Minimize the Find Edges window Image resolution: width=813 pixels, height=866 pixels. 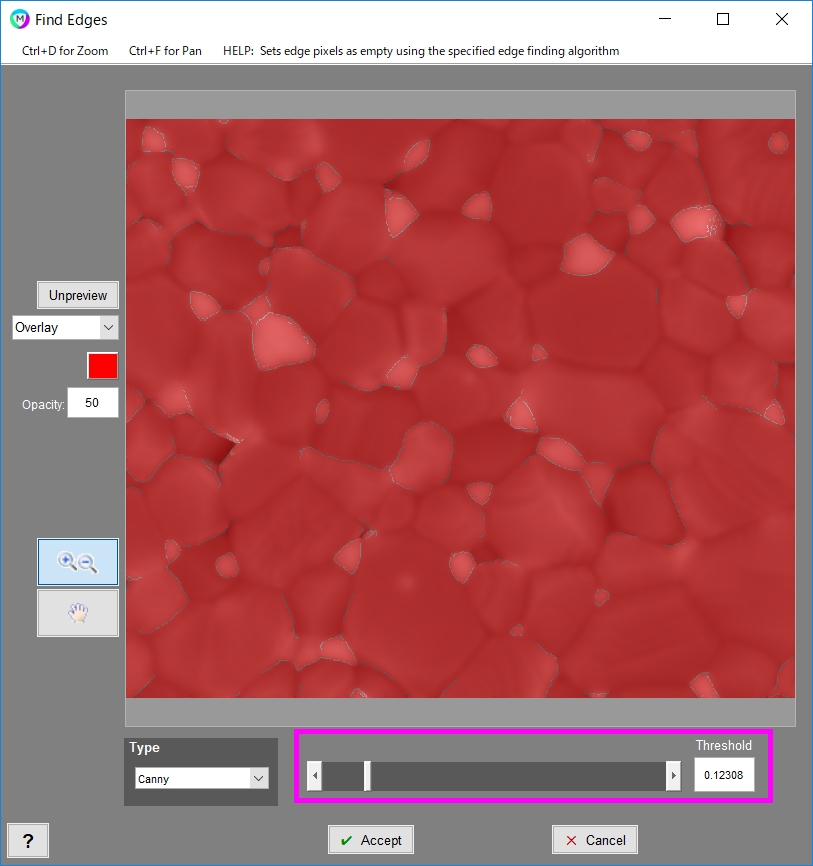click(x=665, y=19)
